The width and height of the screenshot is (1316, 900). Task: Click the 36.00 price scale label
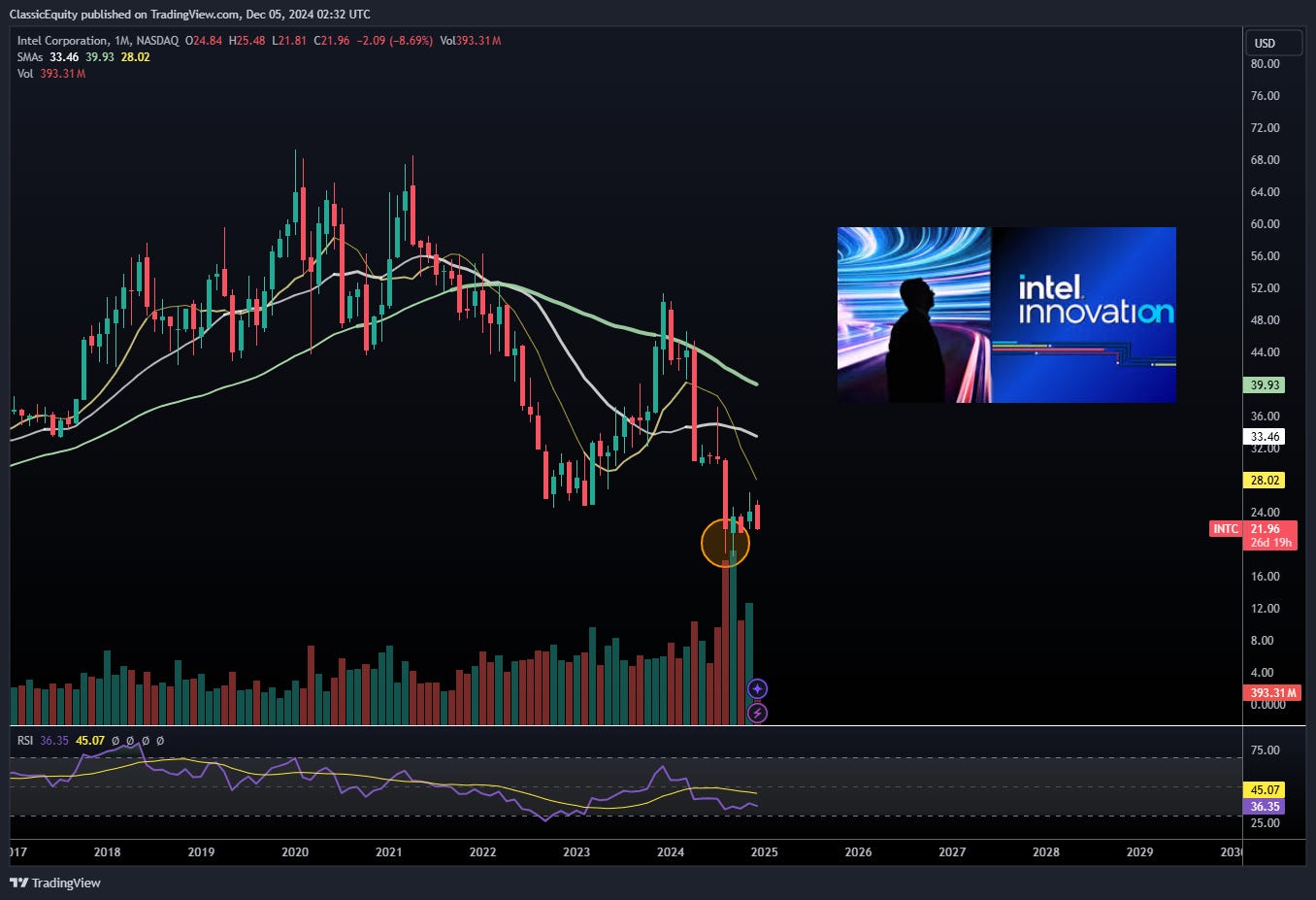click(1265, 417)
